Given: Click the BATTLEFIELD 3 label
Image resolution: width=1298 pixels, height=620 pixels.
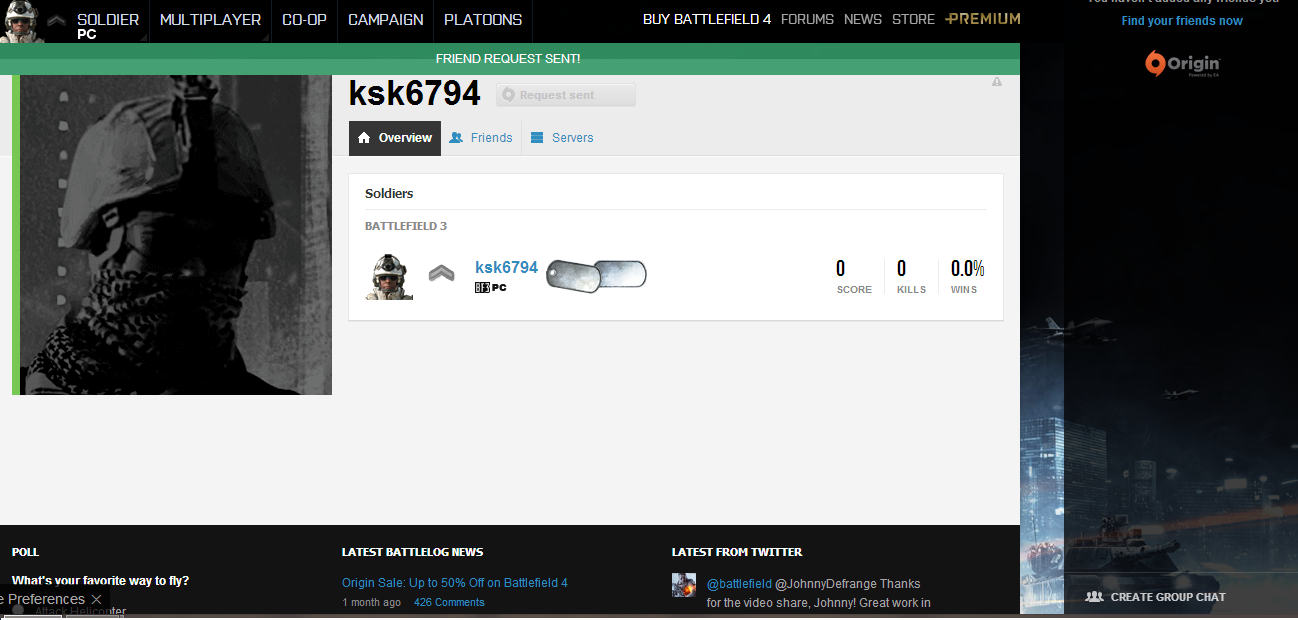Looking at the screenshot, I should (x=406, y=226).
